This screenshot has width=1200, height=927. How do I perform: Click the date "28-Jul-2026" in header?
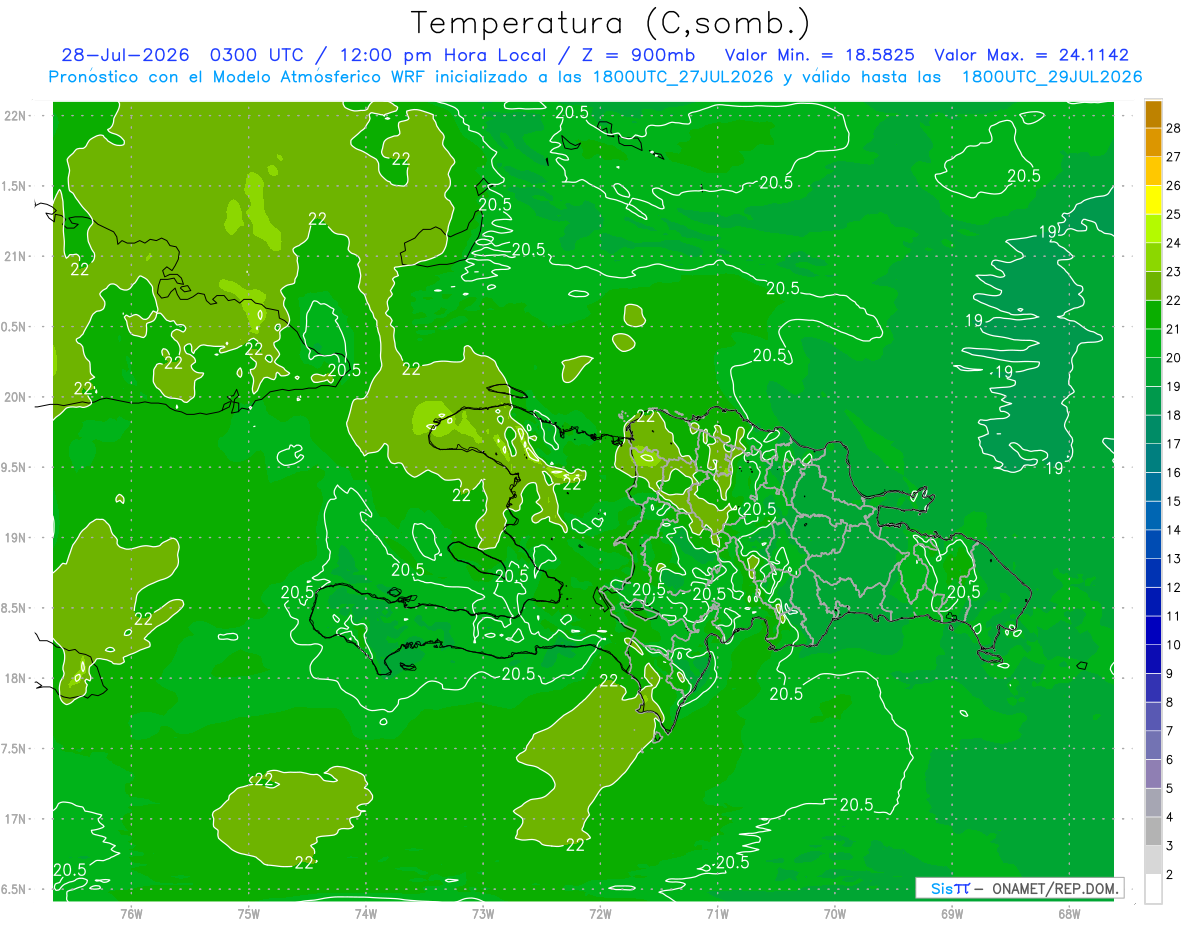pos(126,55)
